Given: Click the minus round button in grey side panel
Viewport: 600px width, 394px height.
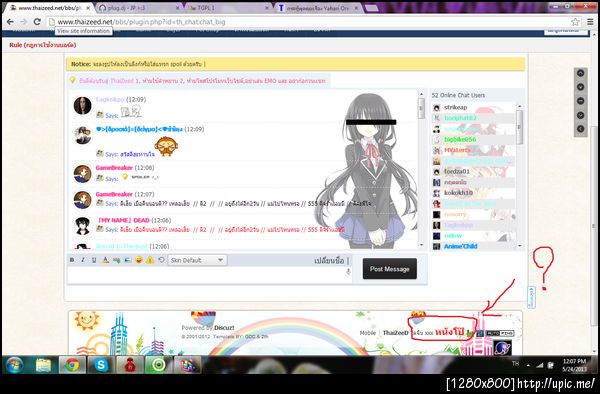Looking at the screenshot, I should tap(580, 101).
